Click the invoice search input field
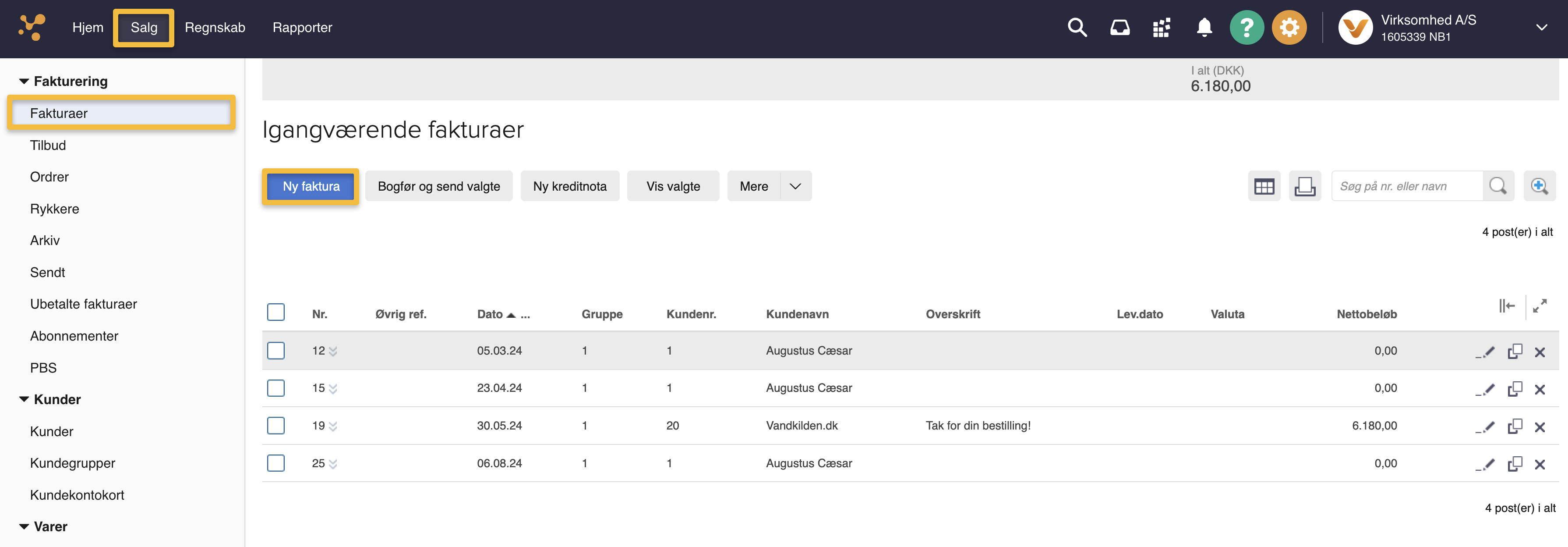1568x547 pixels. tap(1406, 186)
